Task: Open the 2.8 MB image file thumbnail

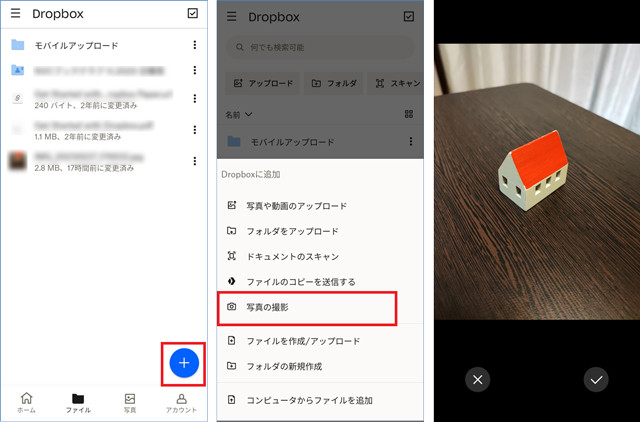Action: tap(18, 159)
